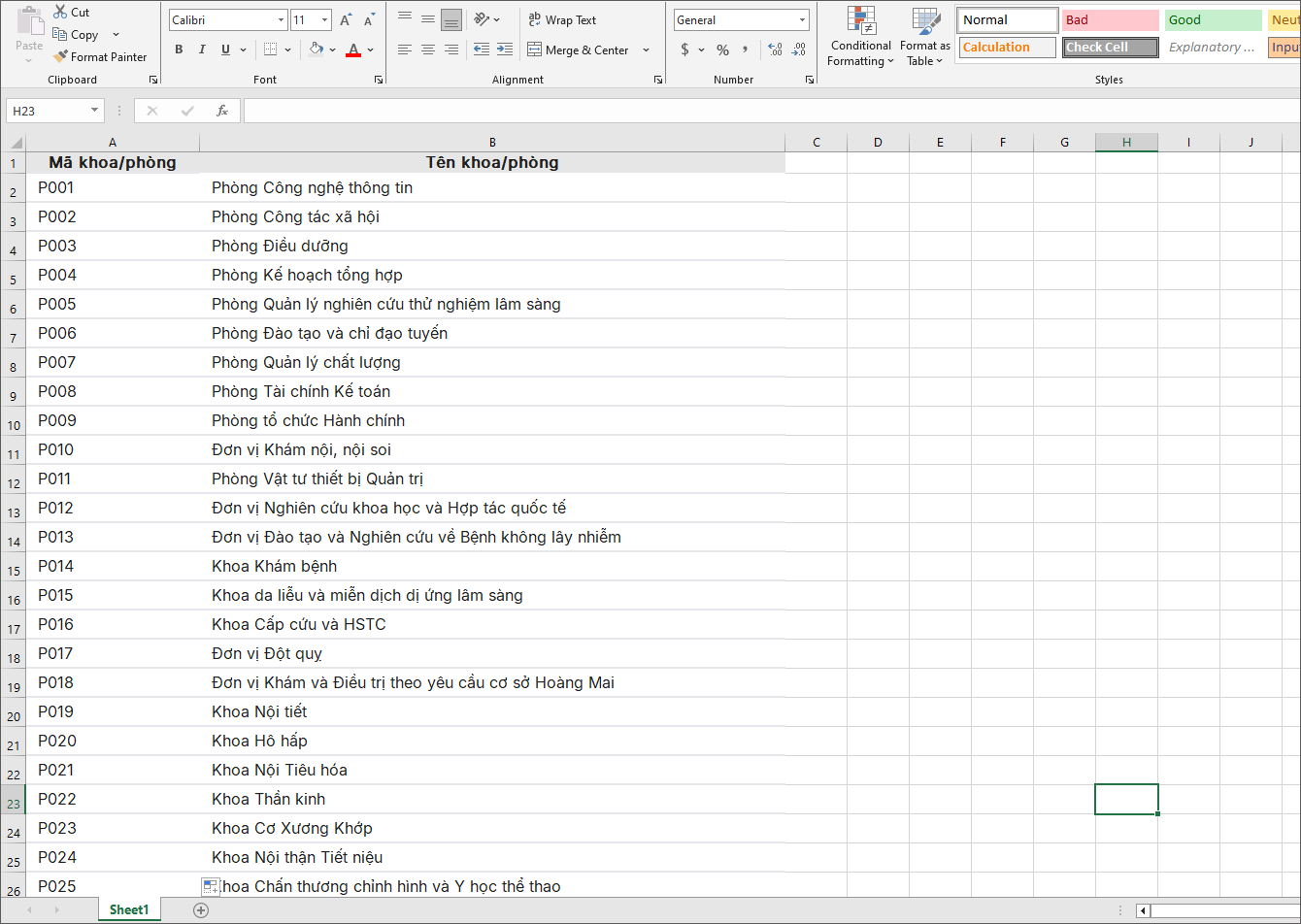Click the Increase Indent icon

(x=504, y=49)
